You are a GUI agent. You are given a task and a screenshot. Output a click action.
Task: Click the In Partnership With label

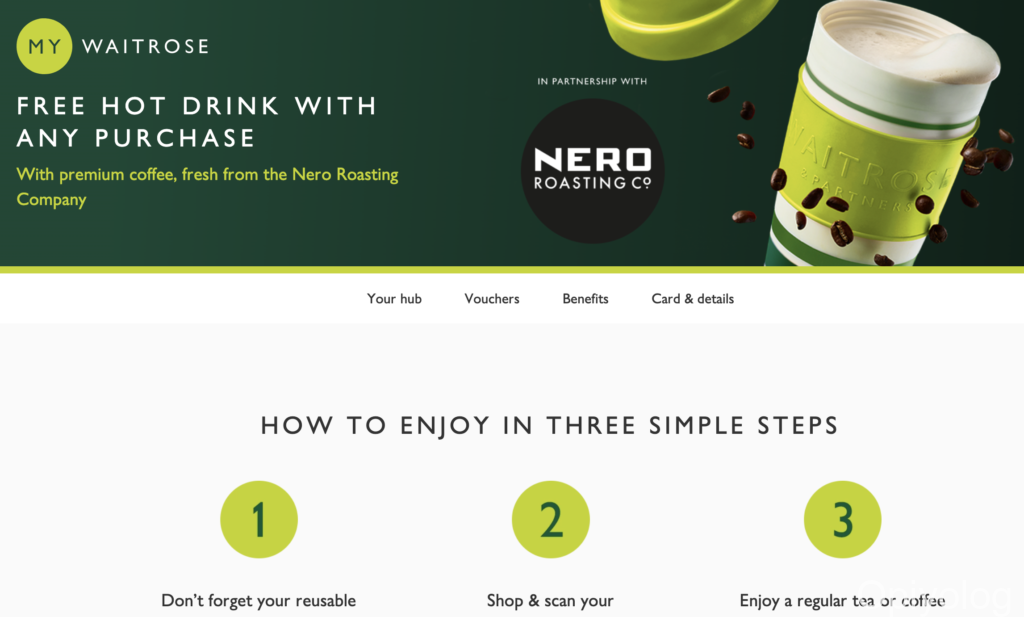[592, 81]
